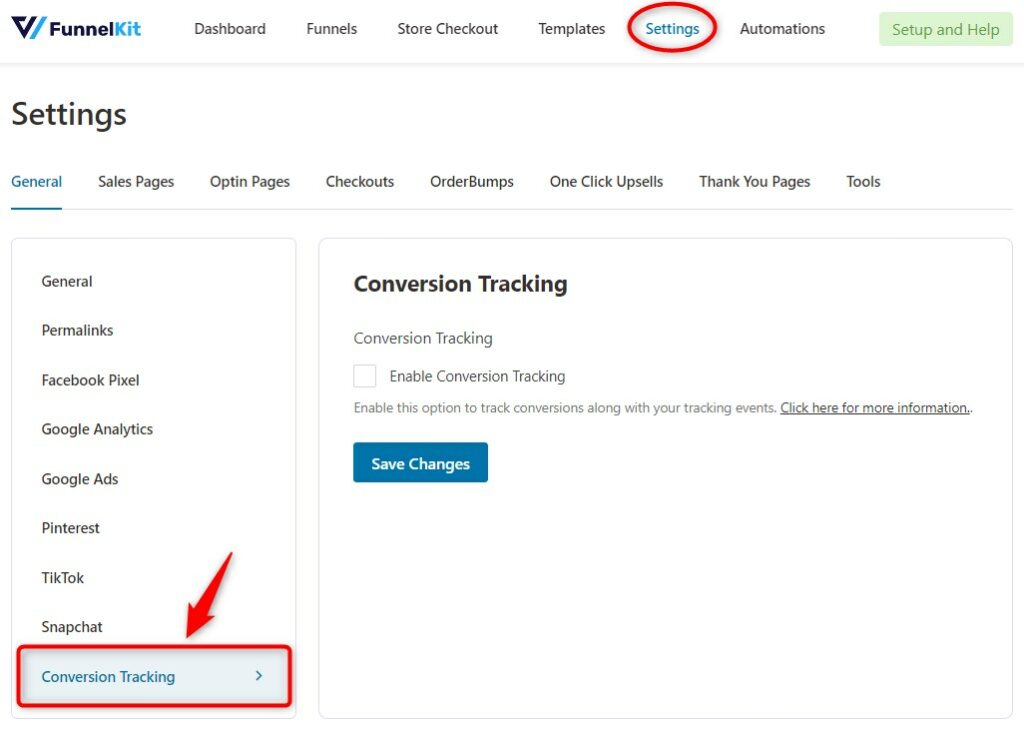Open the Automations navigation item
This screenshot has height=729, width=1024.
(782, 29)
